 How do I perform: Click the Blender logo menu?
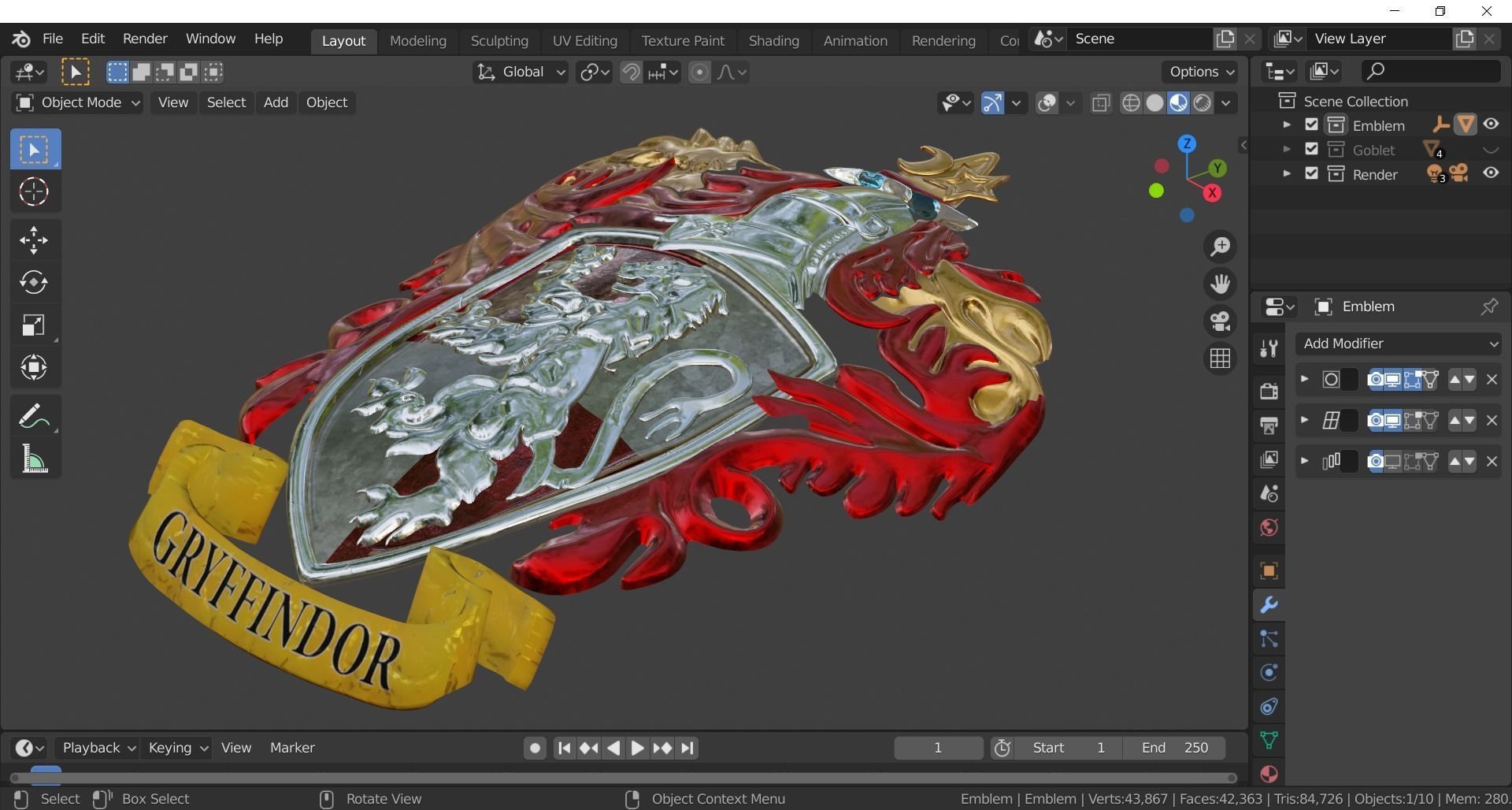click(x=21, y=39)
